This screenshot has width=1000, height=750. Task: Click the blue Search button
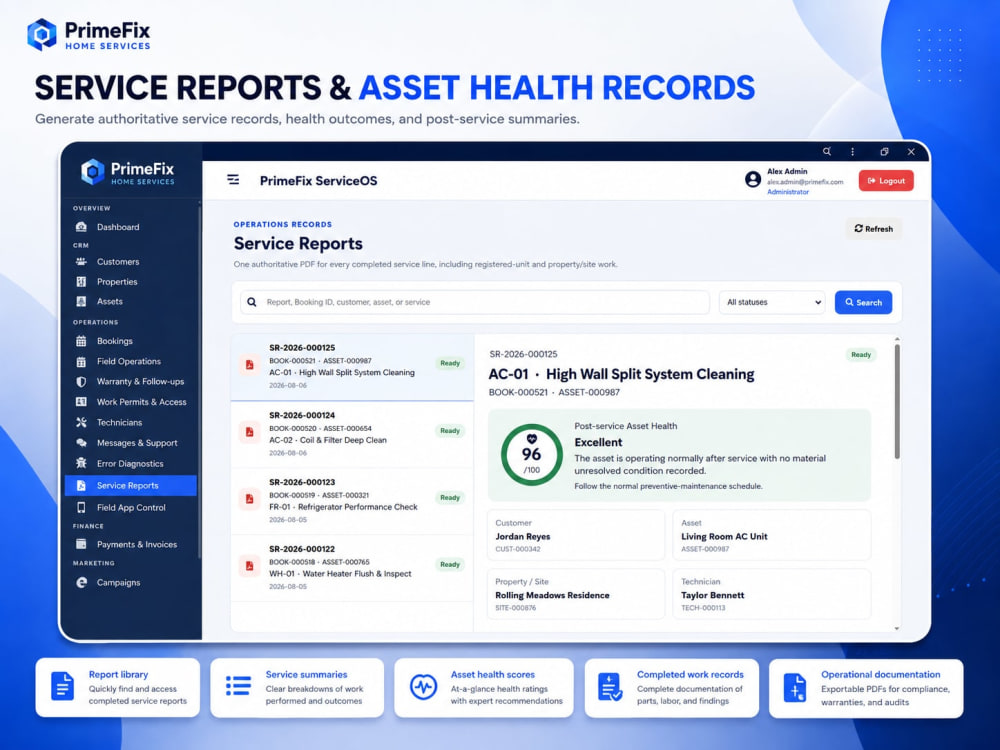pyautogui.click(x=864, y=302)
